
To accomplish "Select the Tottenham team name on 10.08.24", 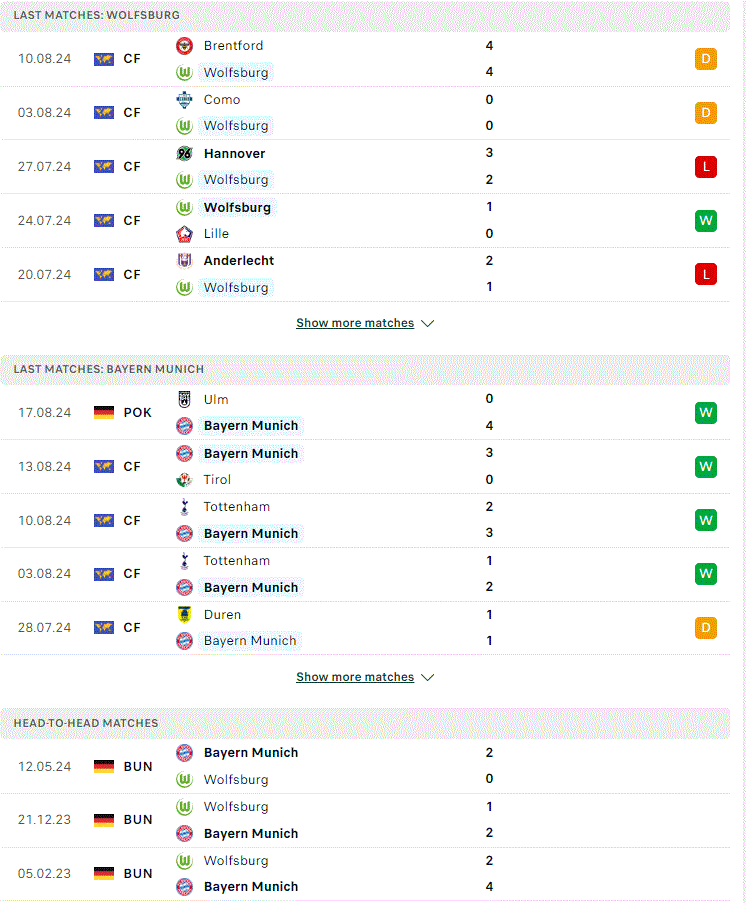I will pos(237,507).
